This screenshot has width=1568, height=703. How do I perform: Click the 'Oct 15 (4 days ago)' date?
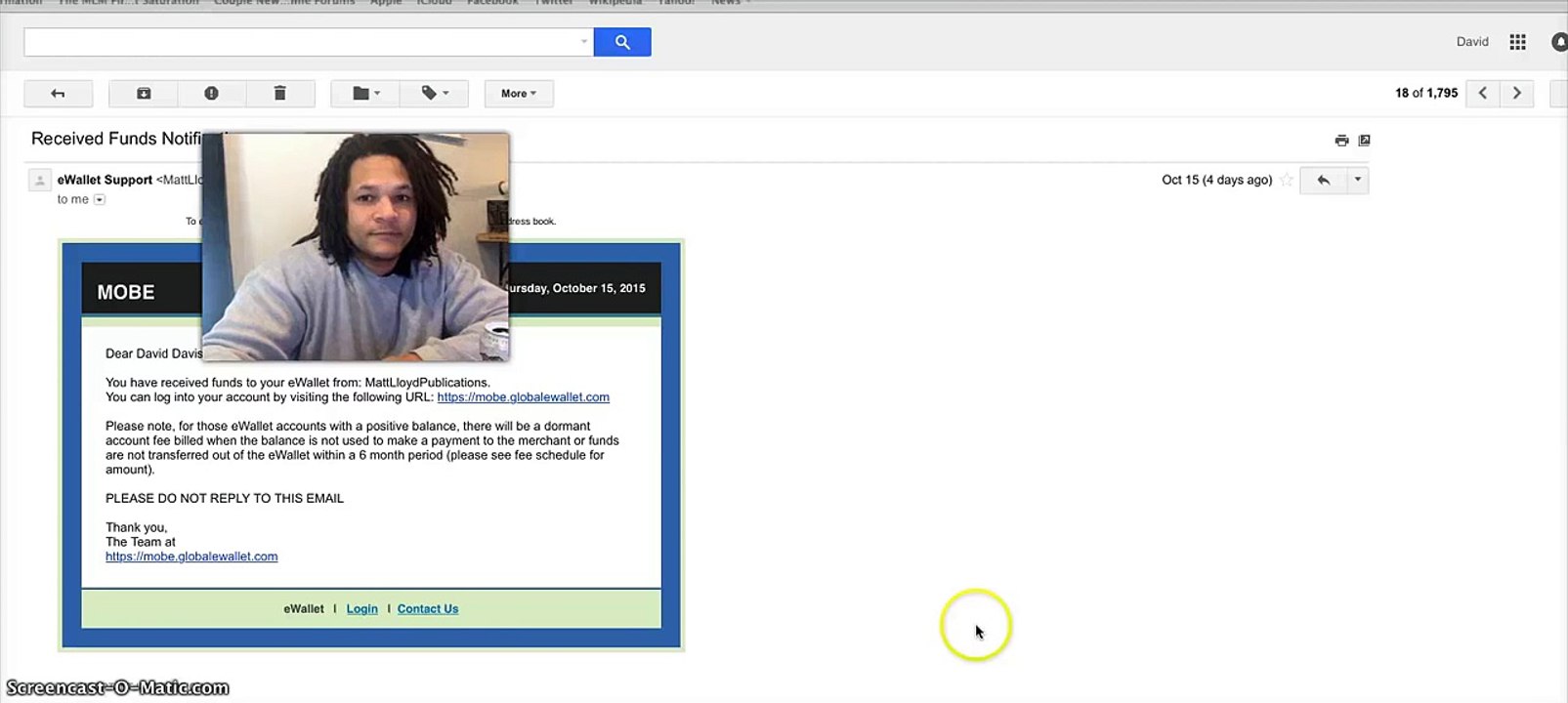[x=1216, y=180]
